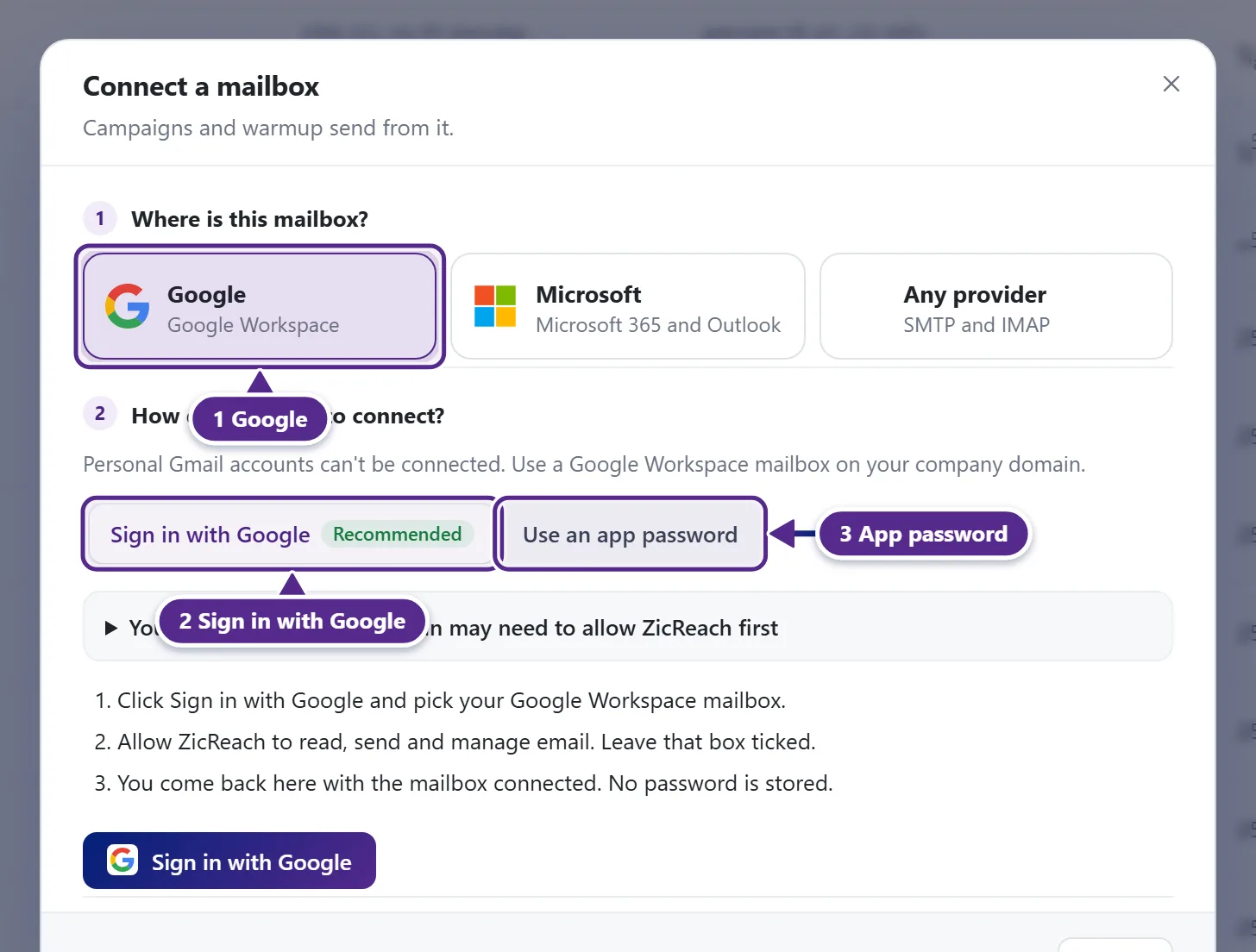
Task: Expand the admin may need to allow ZicReach note
Action: 628,627
